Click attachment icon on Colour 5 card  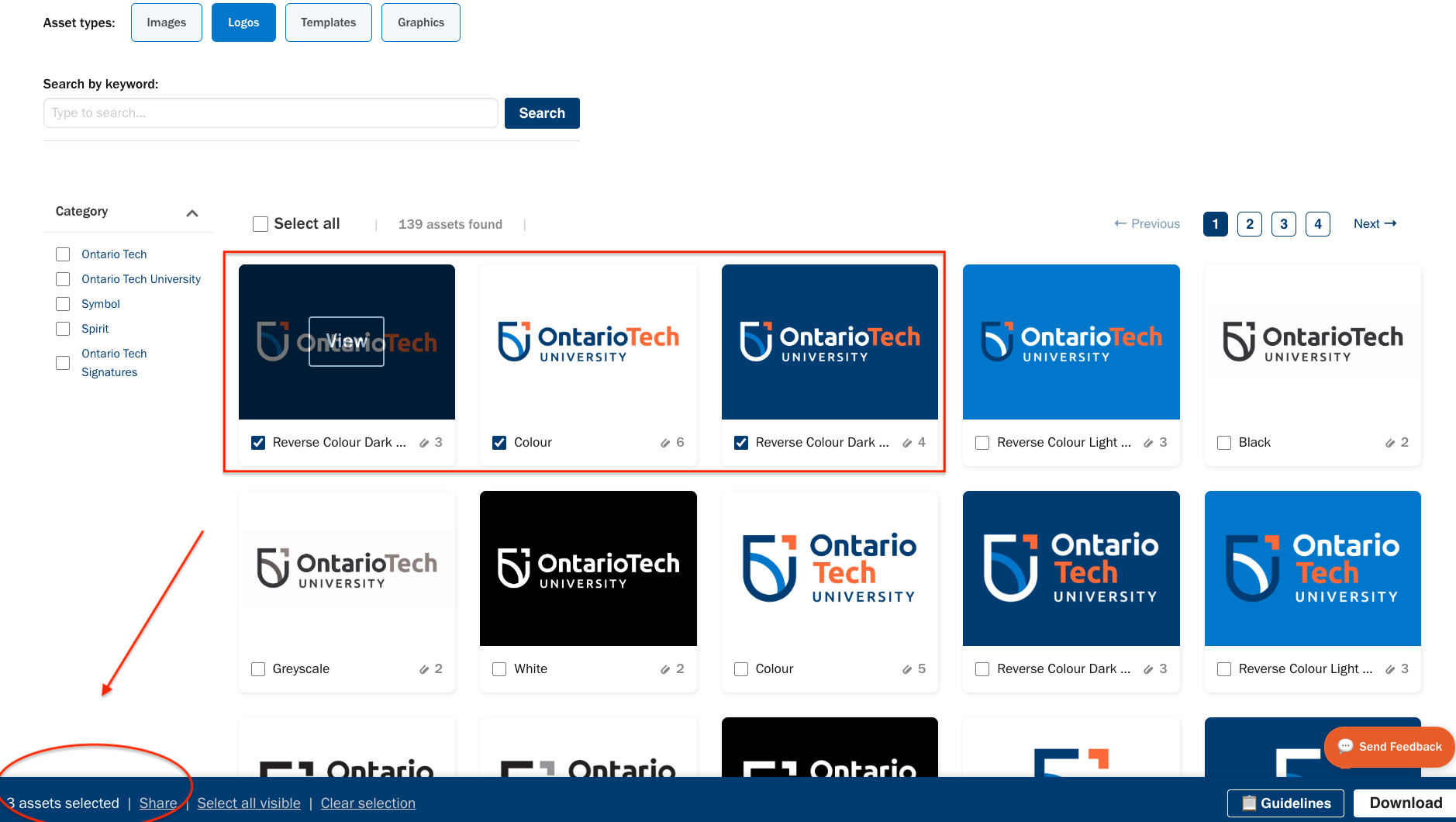pyautogui.click(x=907, y=669)
